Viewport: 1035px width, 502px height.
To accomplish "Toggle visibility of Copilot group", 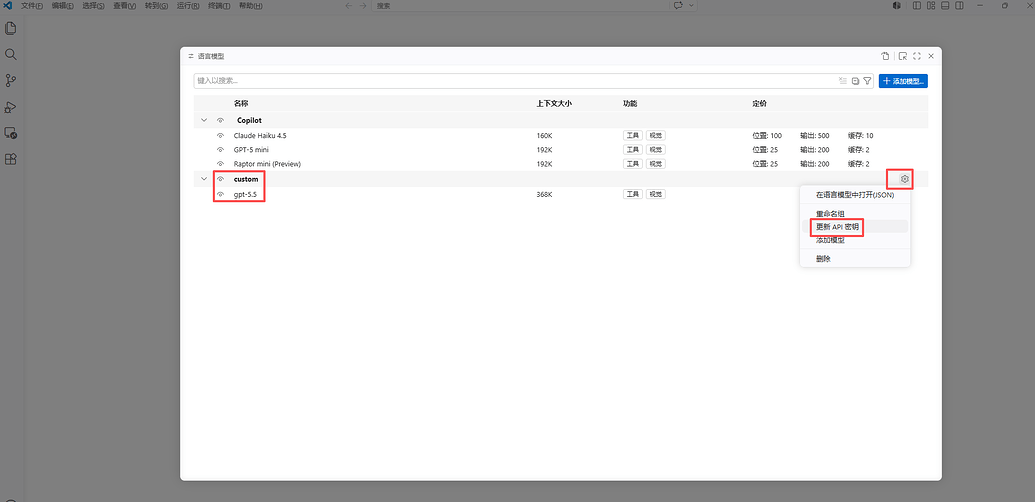I will coord(220,121).
